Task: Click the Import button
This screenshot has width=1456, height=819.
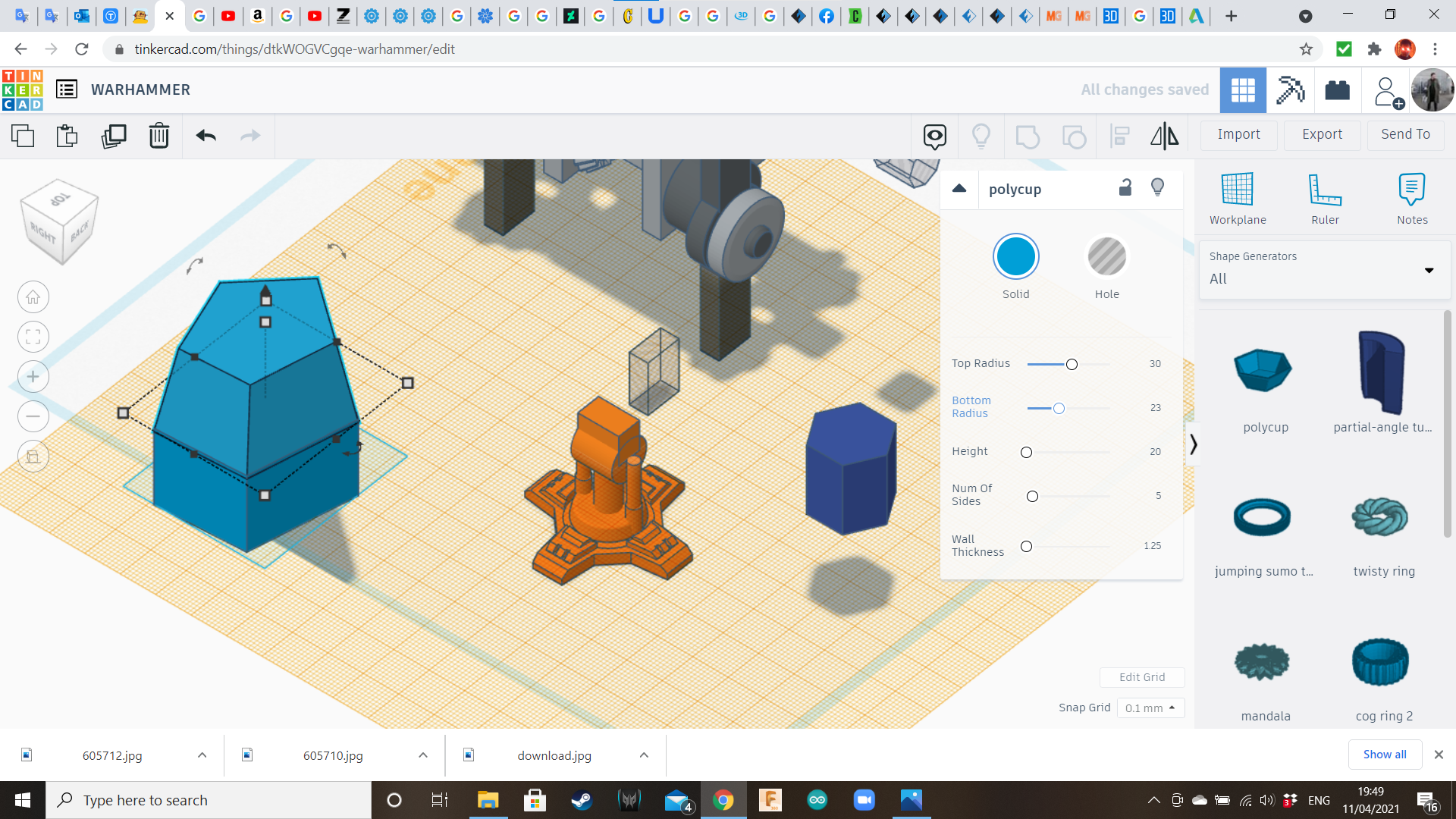Action: click(1238, 134)
